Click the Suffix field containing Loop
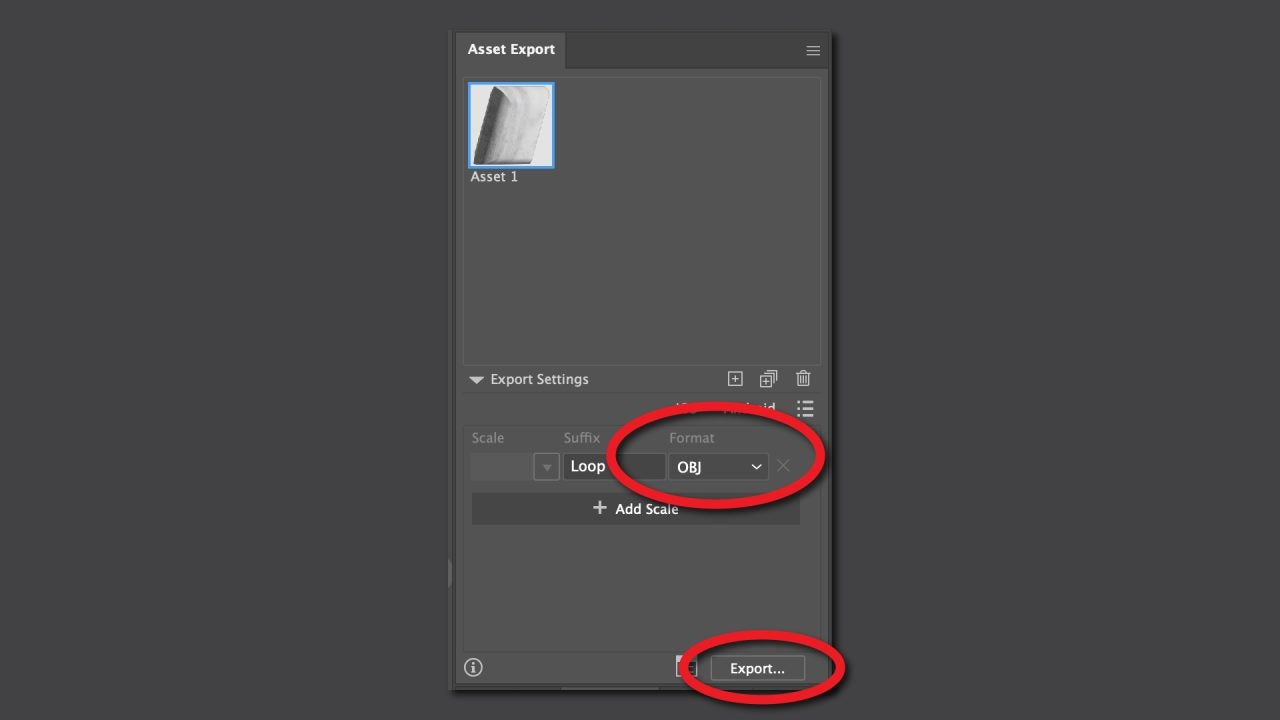The width and height of the screenshot is (1280, 720). point(613,467)
